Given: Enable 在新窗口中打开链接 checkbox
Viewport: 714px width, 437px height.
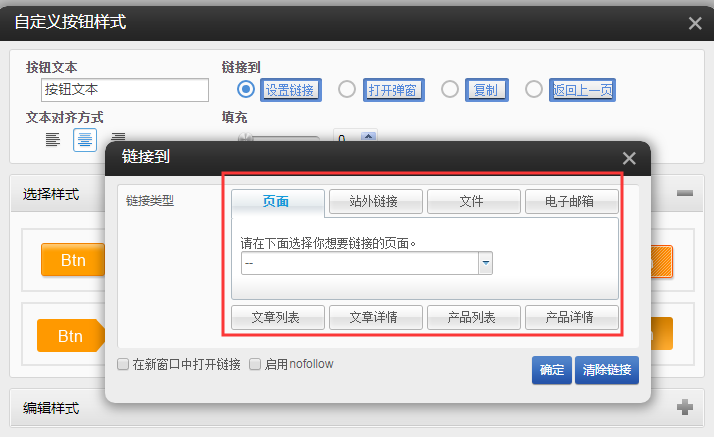Looking at the screenshot, I should point(123,365).
